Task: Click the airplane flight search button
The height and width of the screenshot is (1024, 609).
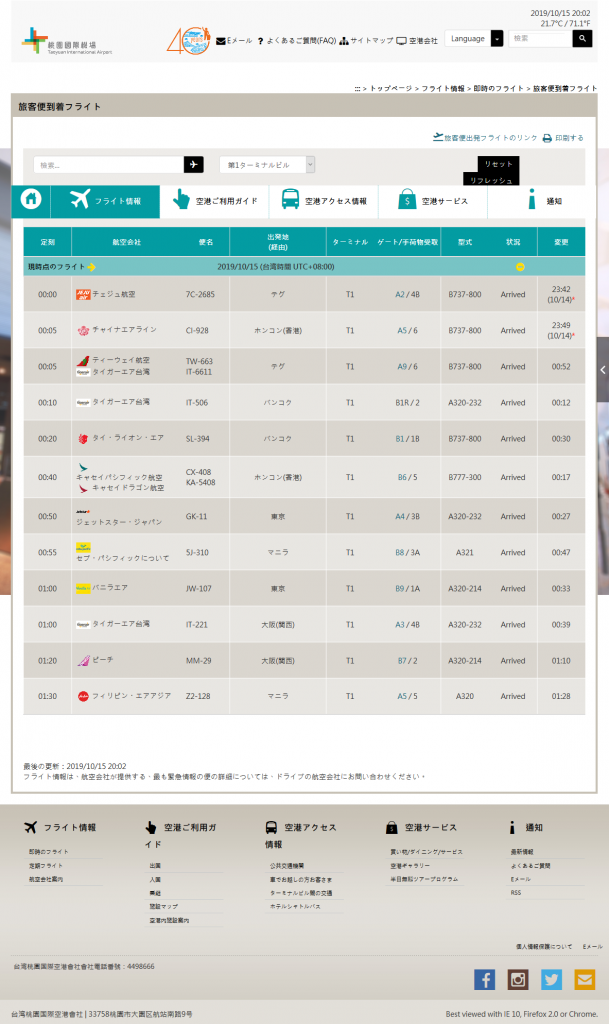Action: tap(194, 165)
